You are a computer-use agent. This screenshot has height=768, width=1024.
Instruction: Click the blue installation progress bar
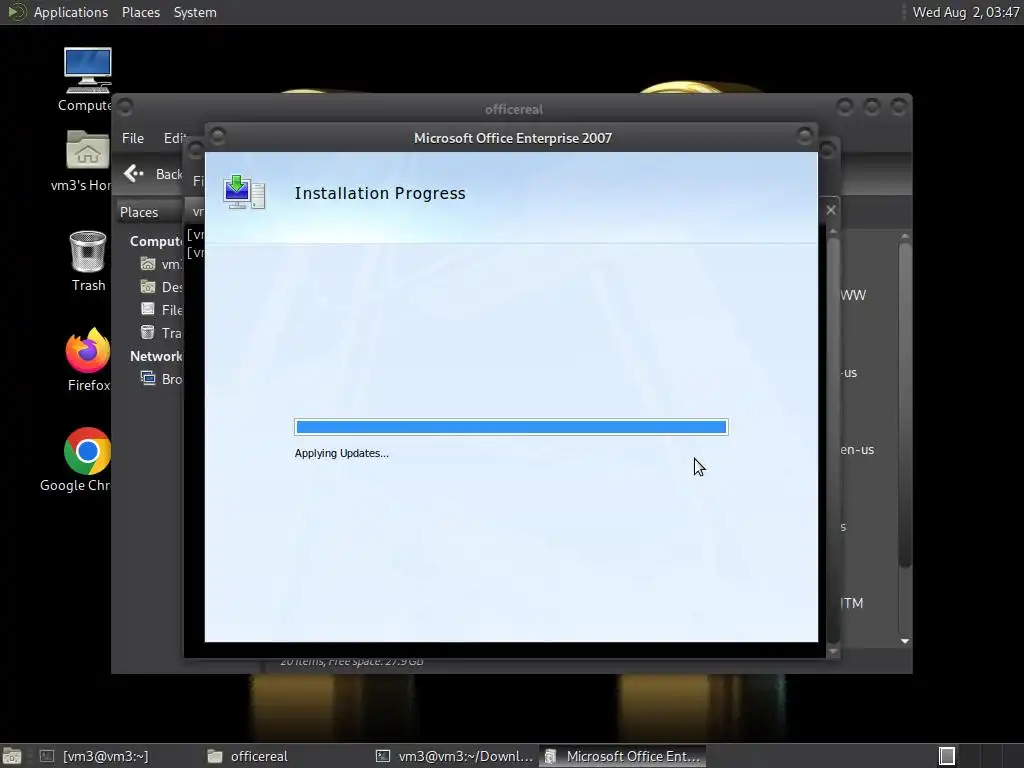(x=511, y=426)
